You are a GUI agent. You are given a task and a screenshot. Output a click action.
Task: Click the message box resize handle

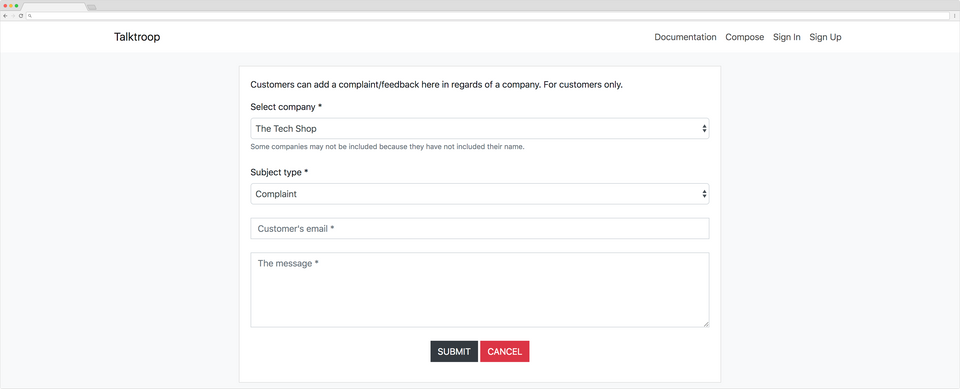pos(706,323)
